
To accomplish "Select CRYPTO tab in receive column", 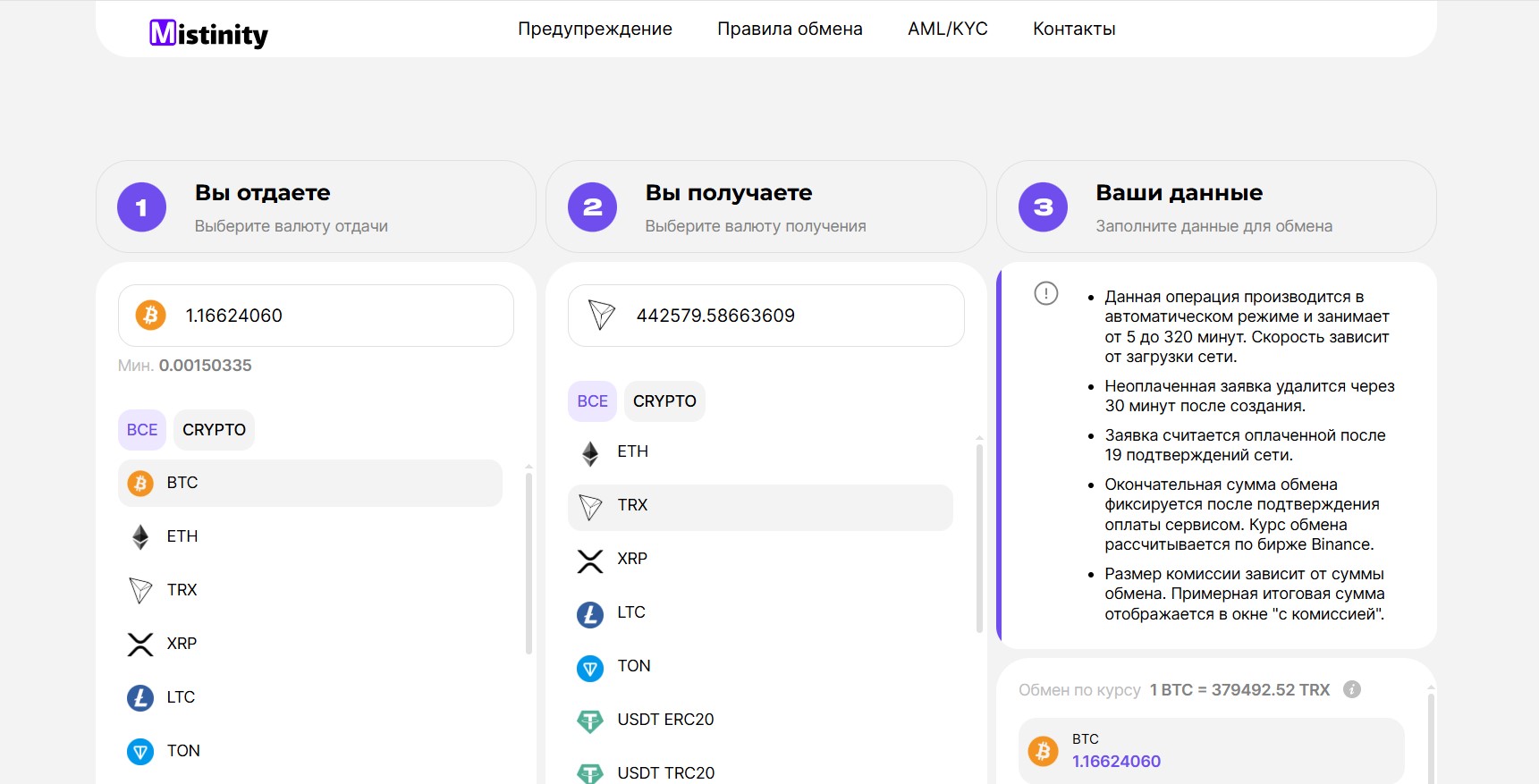I will (x=664, y=401).
